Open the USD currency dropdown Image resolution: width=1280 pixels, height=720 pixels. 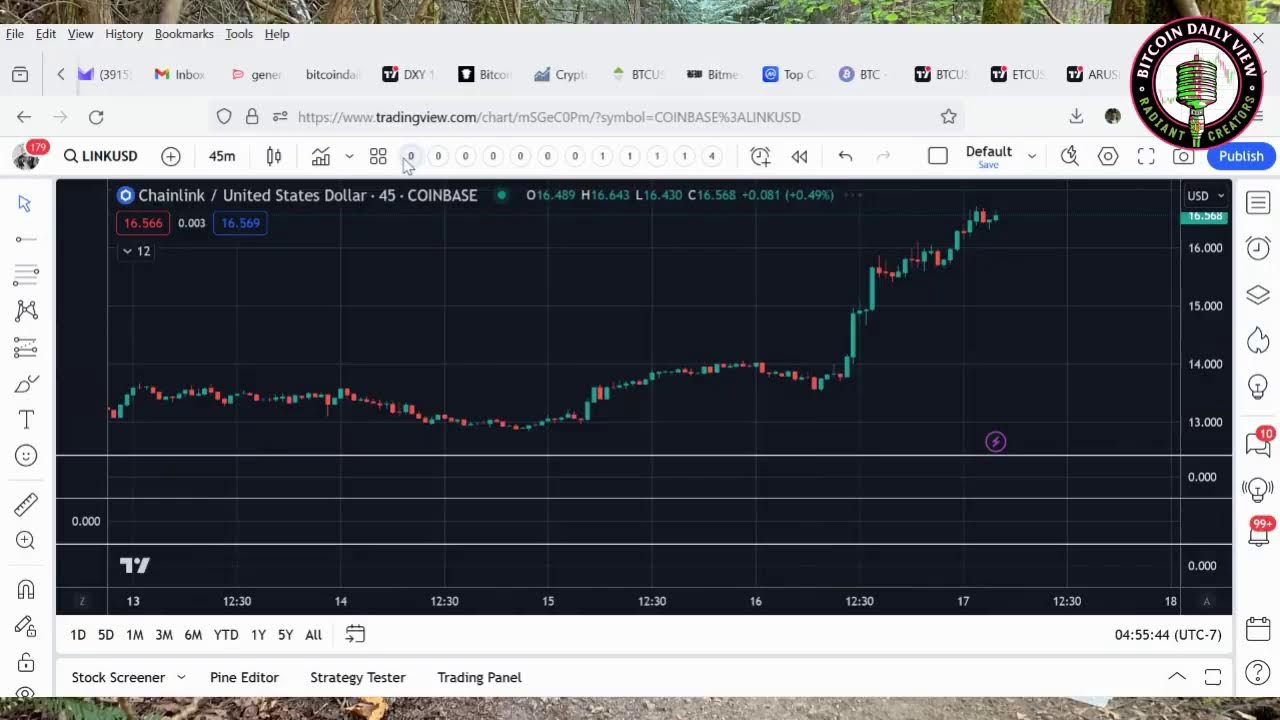(1204, 196)
